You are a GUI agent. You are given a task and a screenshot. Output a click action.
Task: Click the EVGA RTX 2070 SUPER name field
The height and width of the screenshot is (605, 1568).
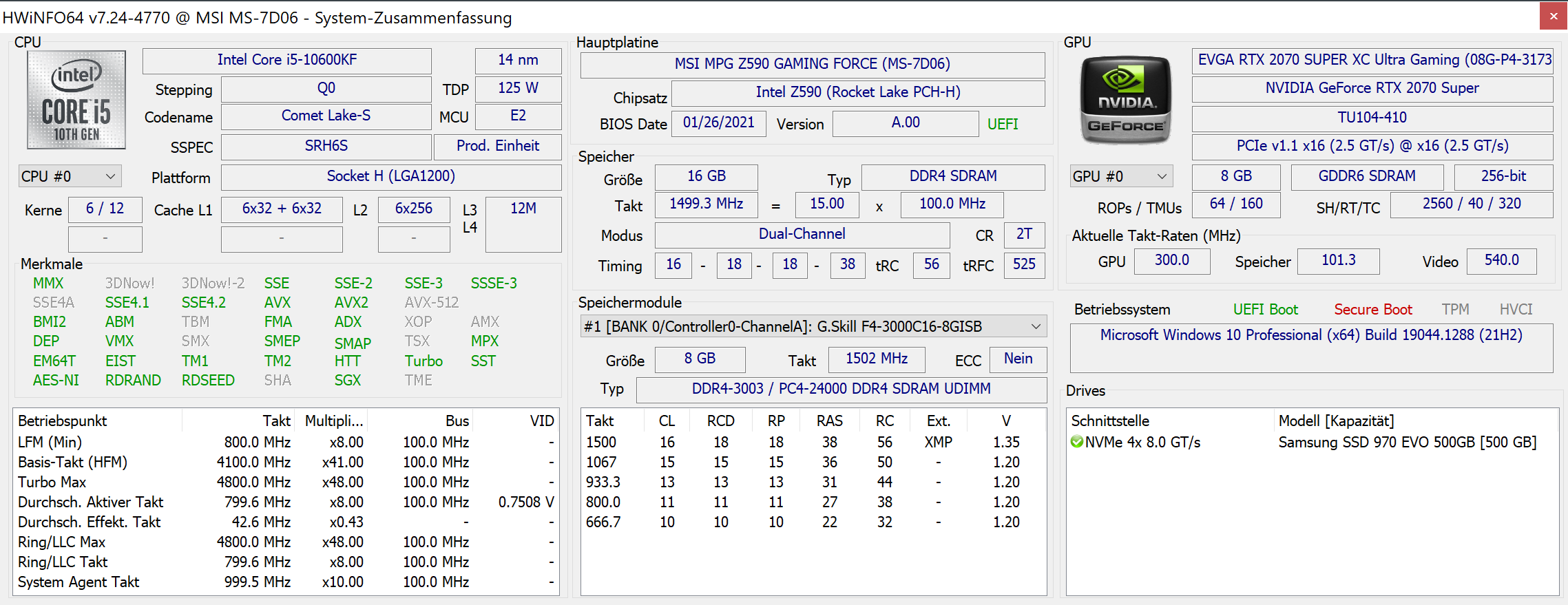[x=1372, y=60]
